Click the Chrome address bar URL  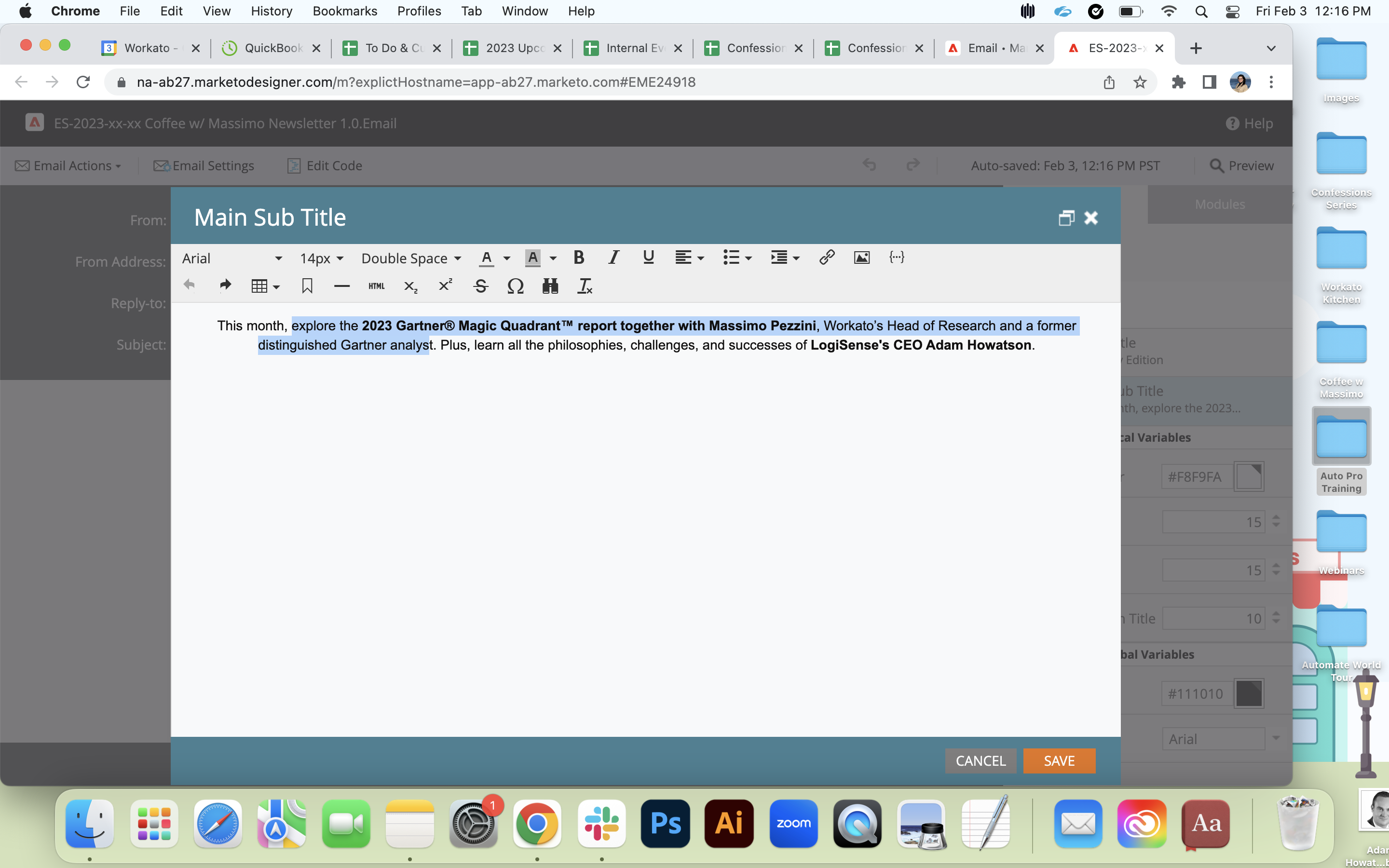tap(416, 82)
